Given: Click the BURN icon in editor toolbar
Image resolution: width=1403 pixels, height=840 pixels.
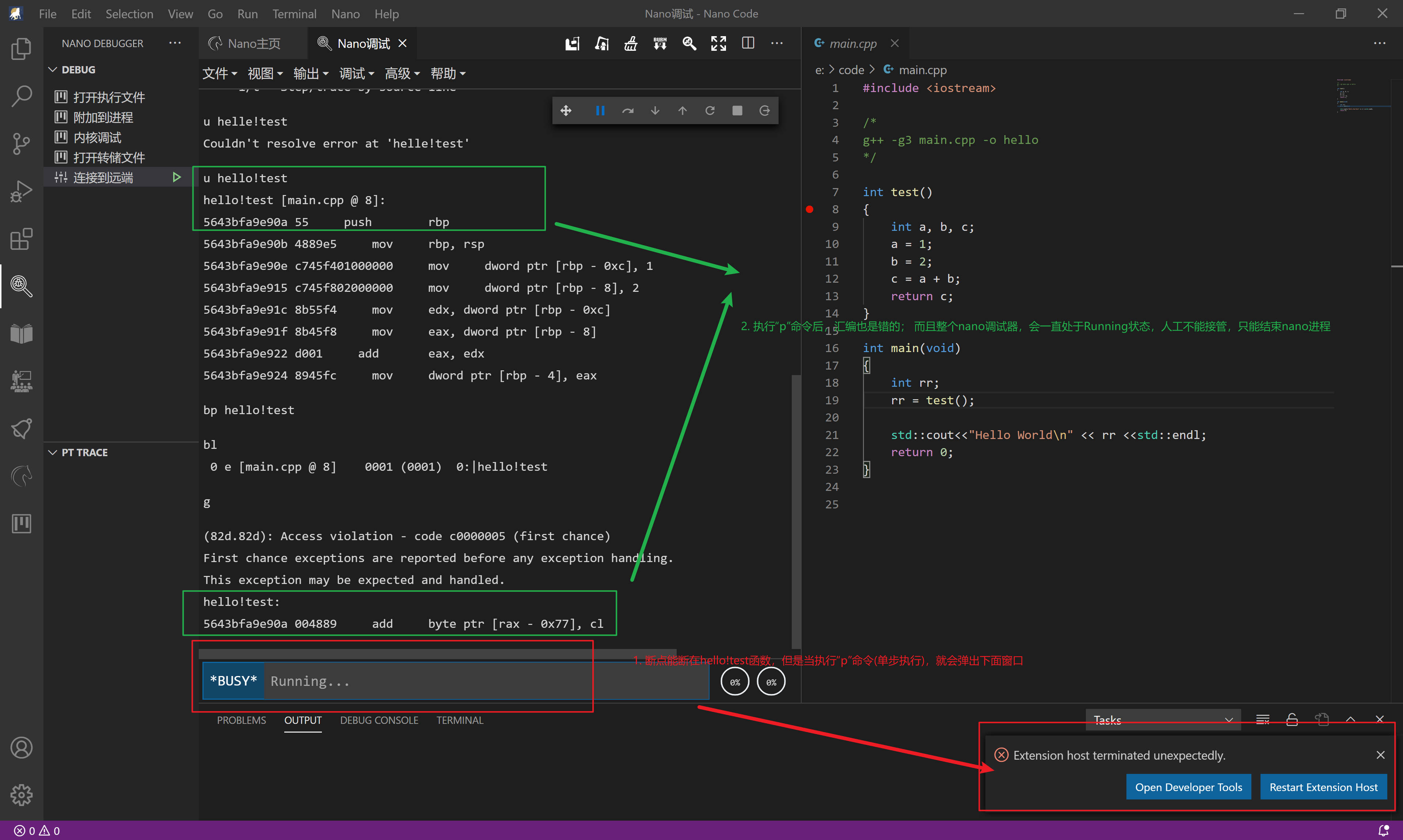Looking at the screenshot, I should click(659, 43).
